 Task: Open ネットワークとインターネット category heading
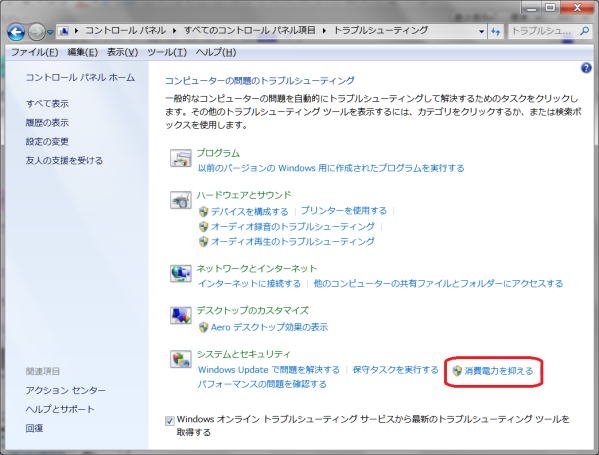pos(257,269)
